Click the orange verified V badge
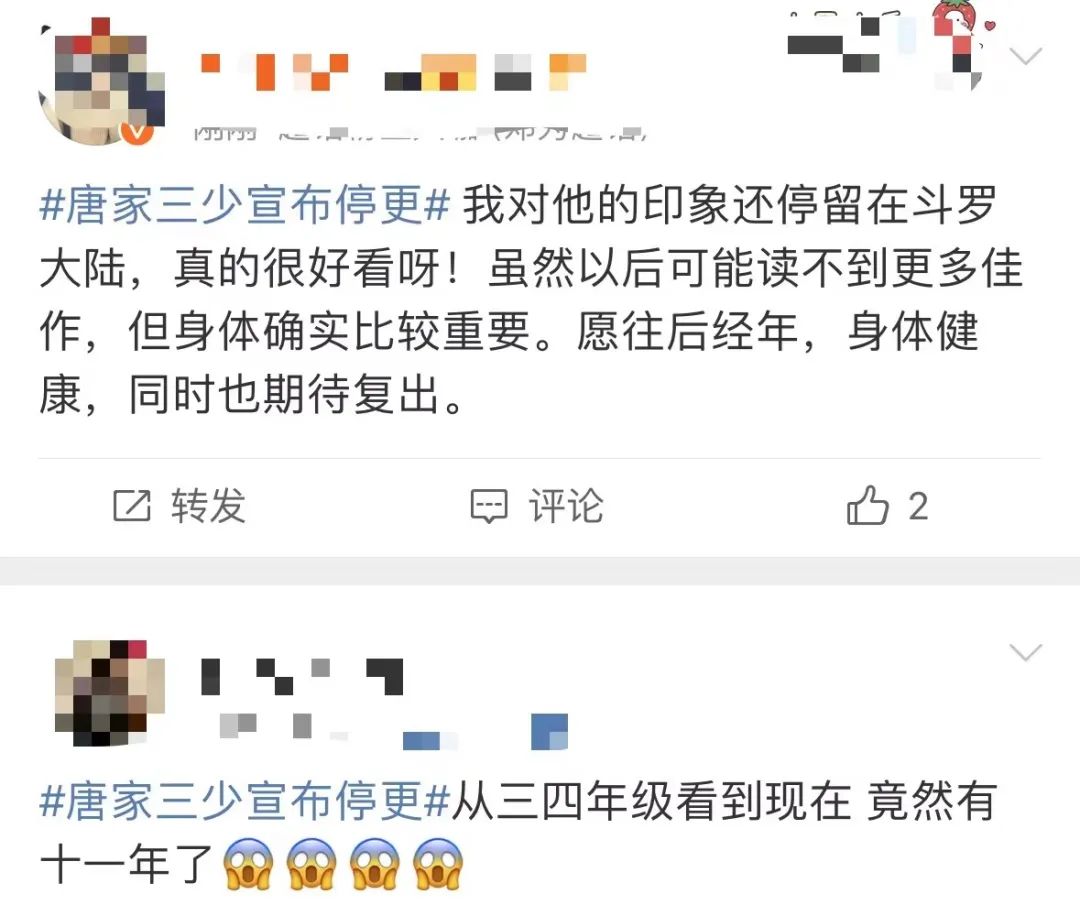This screenshot has height=916, width=1080. pyautogui.click(x=138, y=131)
